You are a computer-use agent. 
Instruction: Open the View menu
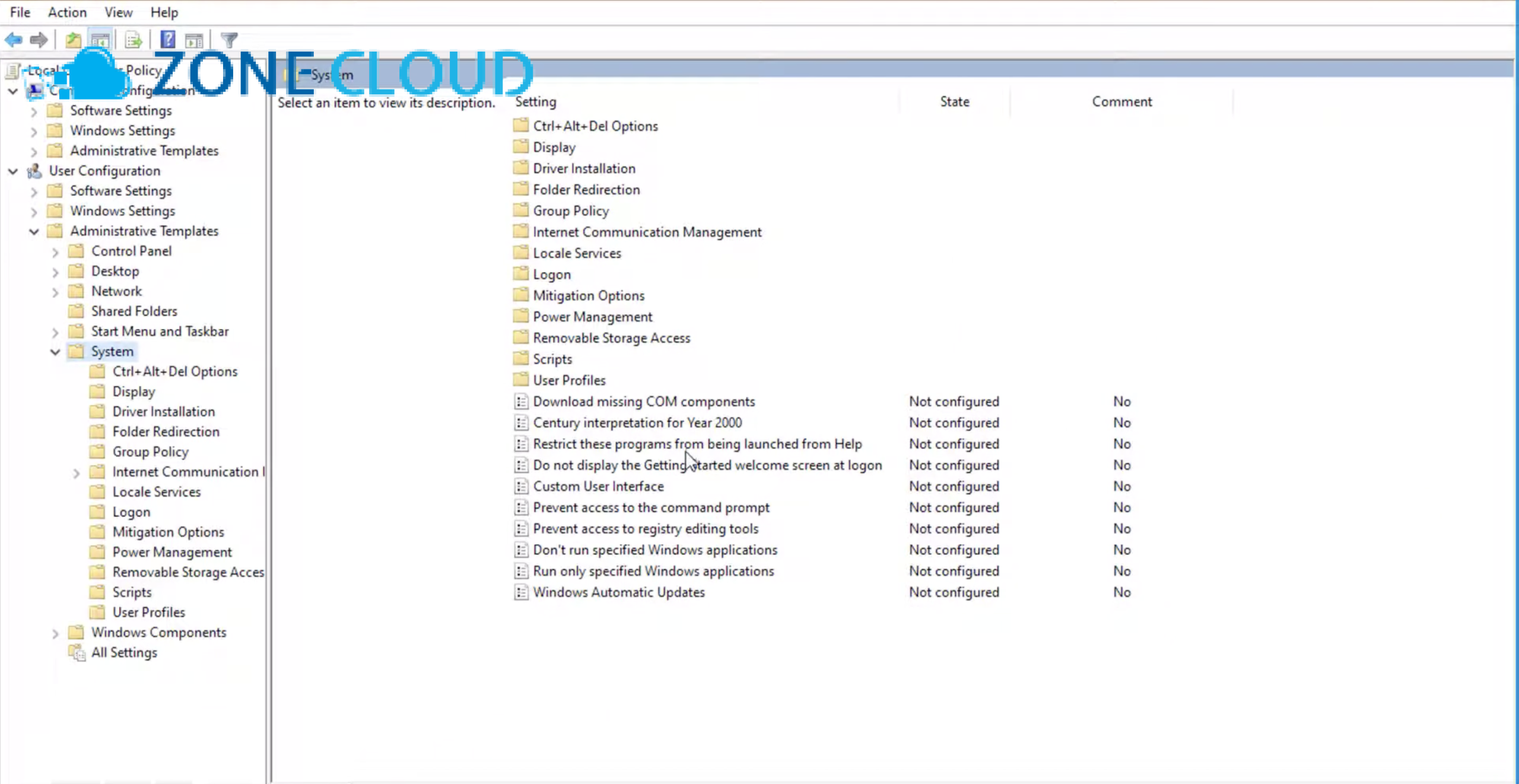tap(118, 12)
